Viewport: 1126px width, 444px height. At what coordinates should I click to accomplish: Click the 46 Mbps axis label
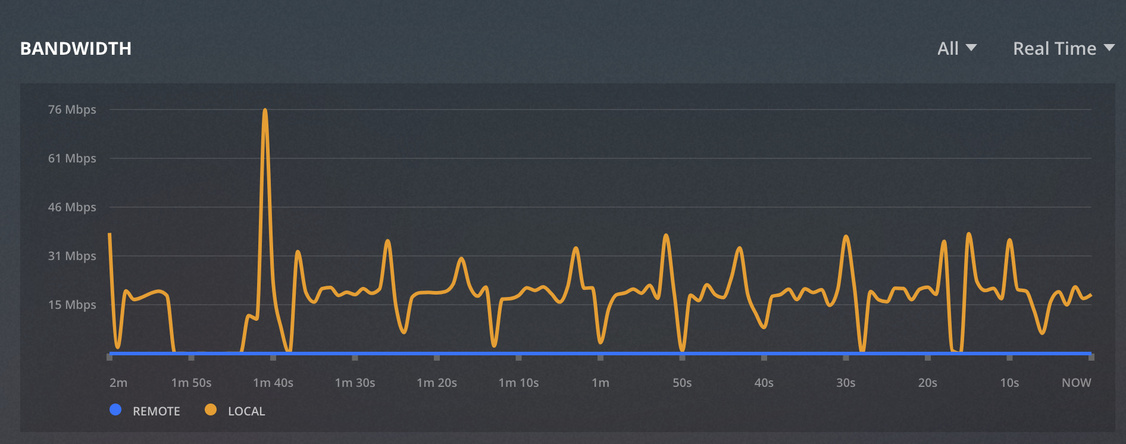point(71,207)
